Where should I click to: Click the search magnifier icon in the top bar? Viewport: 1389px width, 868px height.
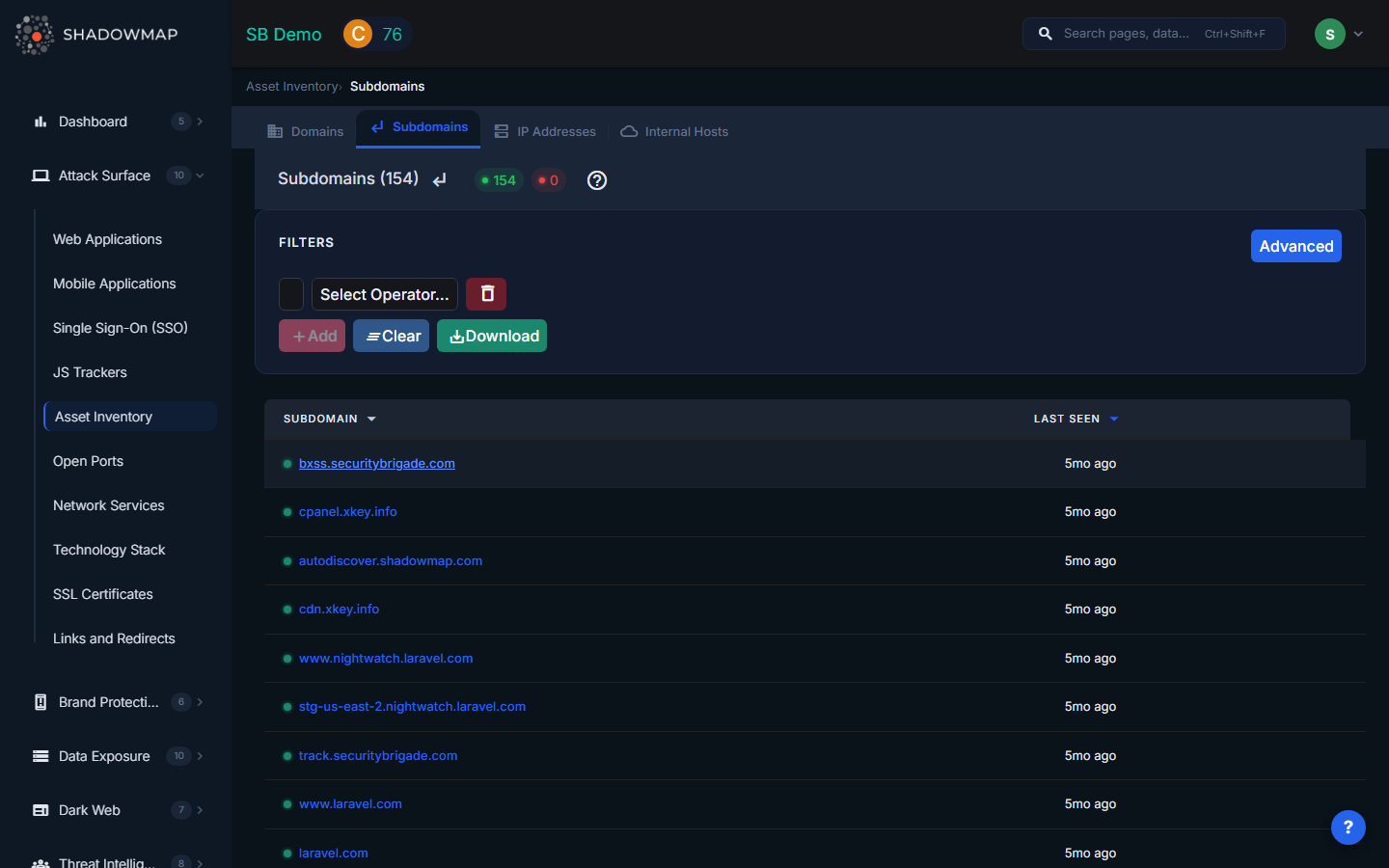(x=1045, y=33)
